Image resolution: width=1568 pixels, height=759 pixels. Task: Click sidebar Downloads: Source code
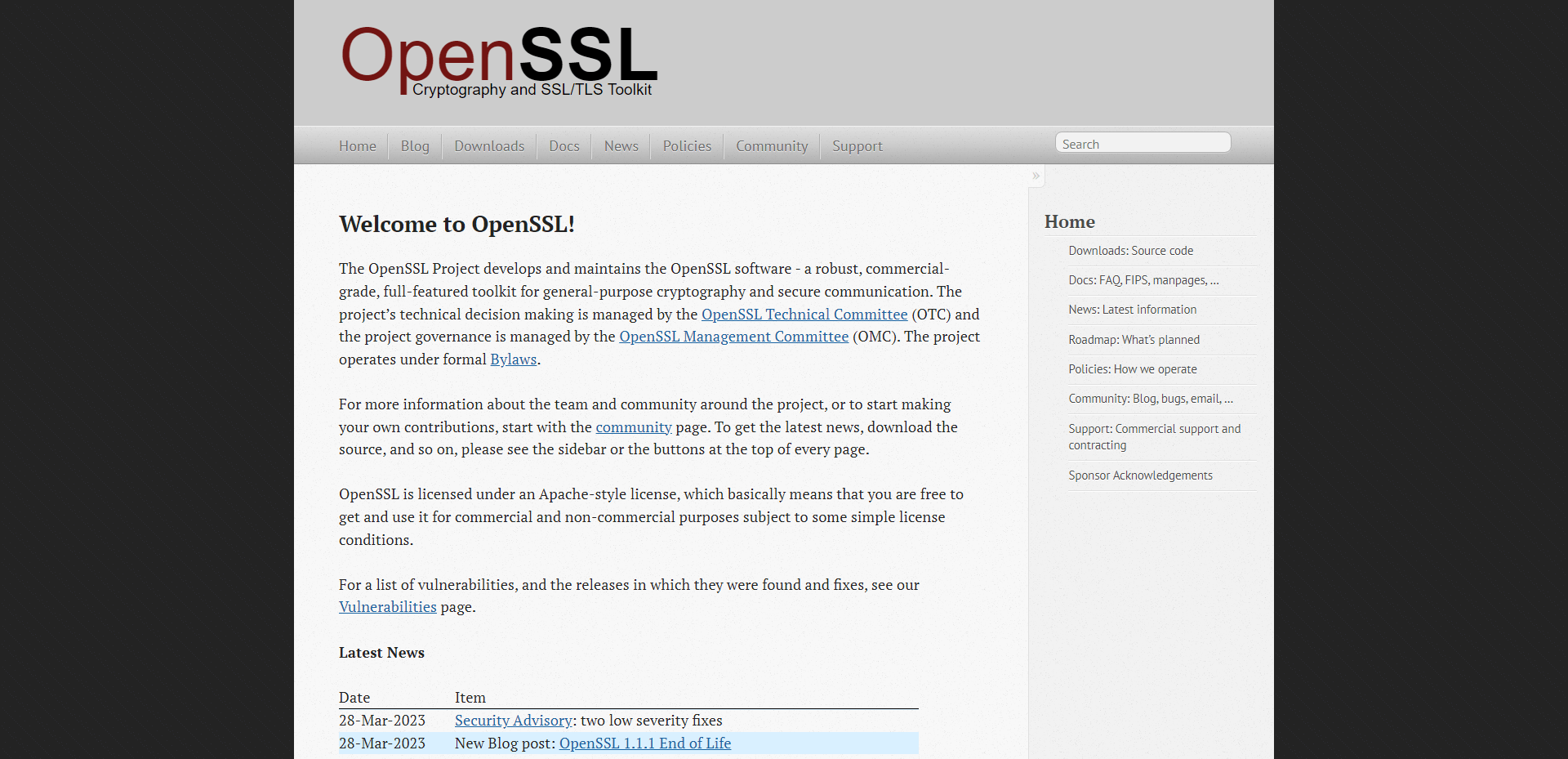tap(1130, 251)
